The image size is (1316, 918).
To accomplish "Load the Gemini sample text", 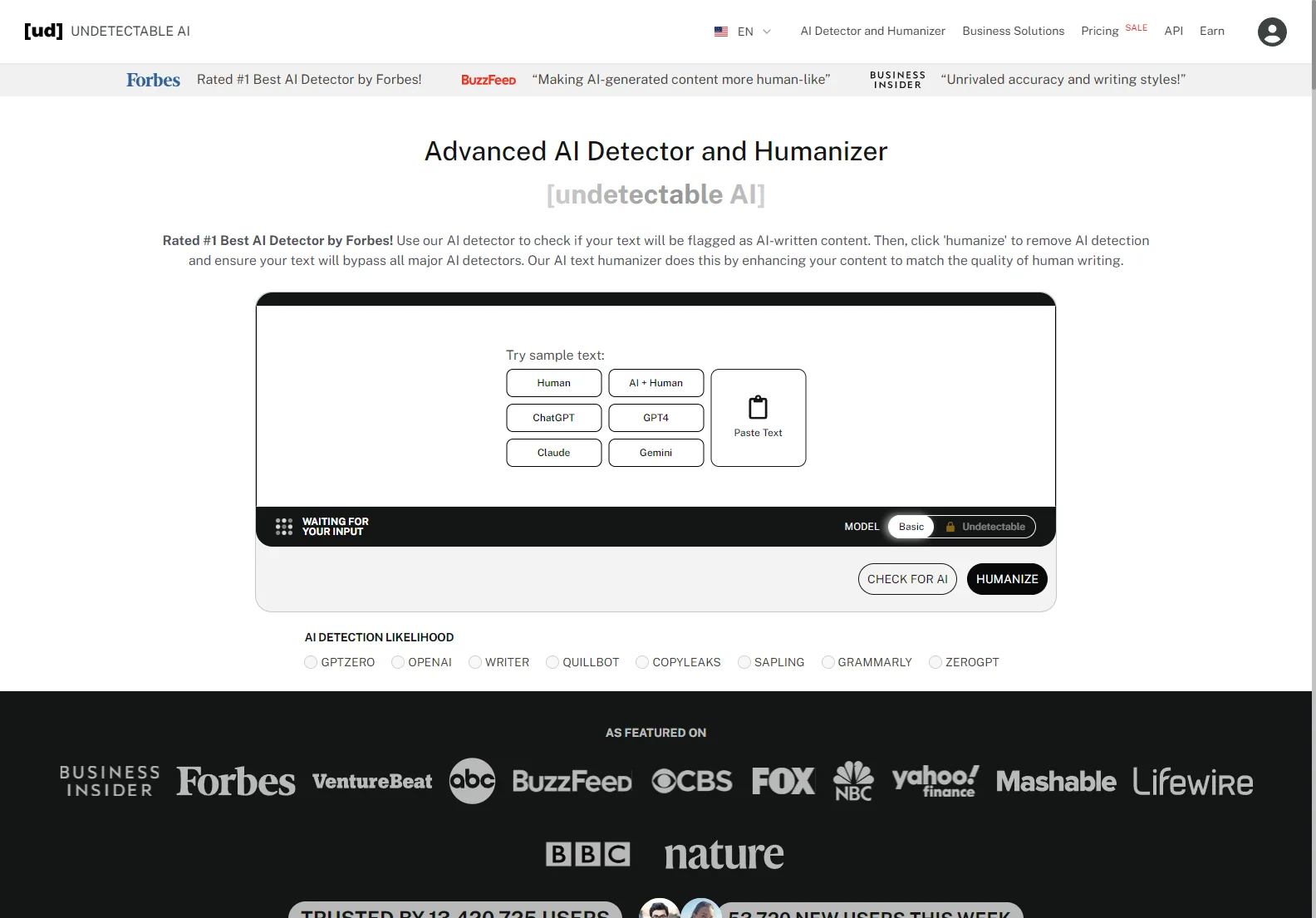I will tap(656, 453).
